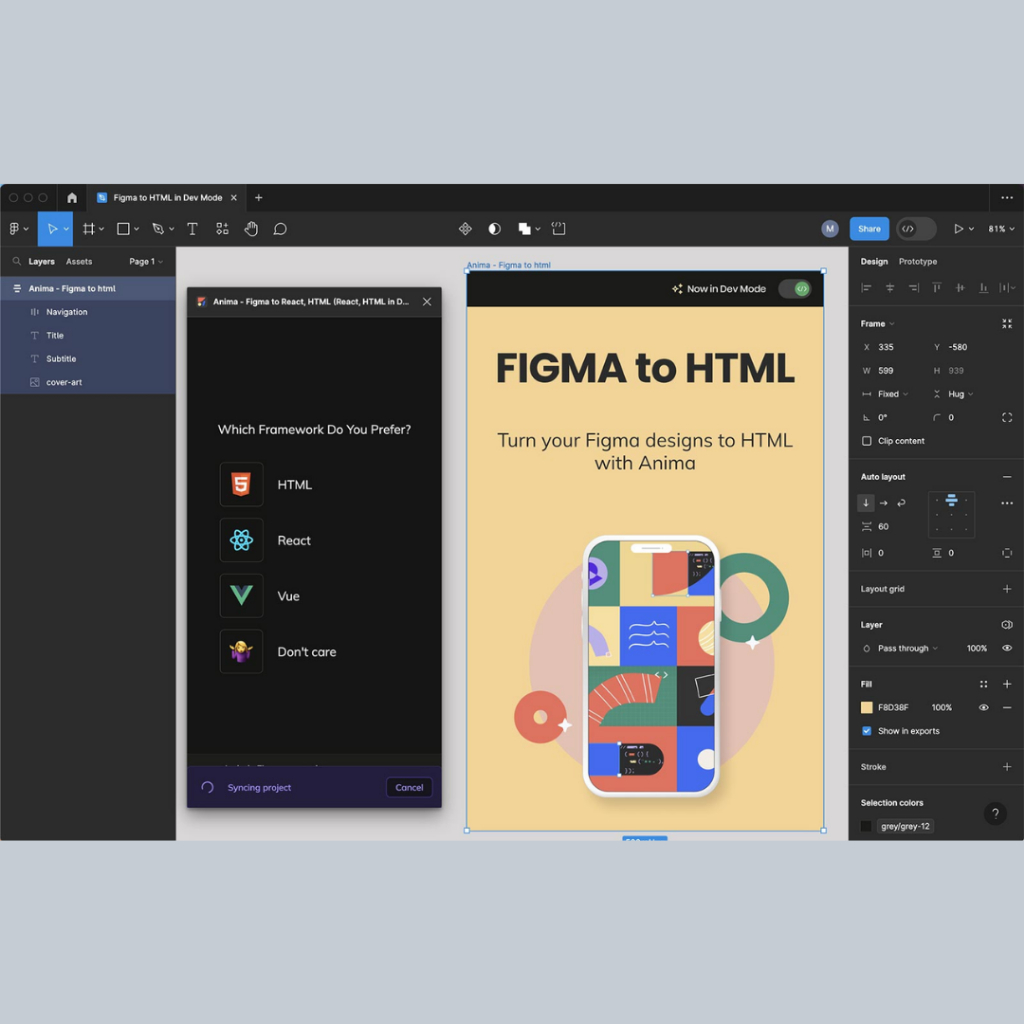Toggle the Dev Mode switch in toolbar

coord(915,229)
